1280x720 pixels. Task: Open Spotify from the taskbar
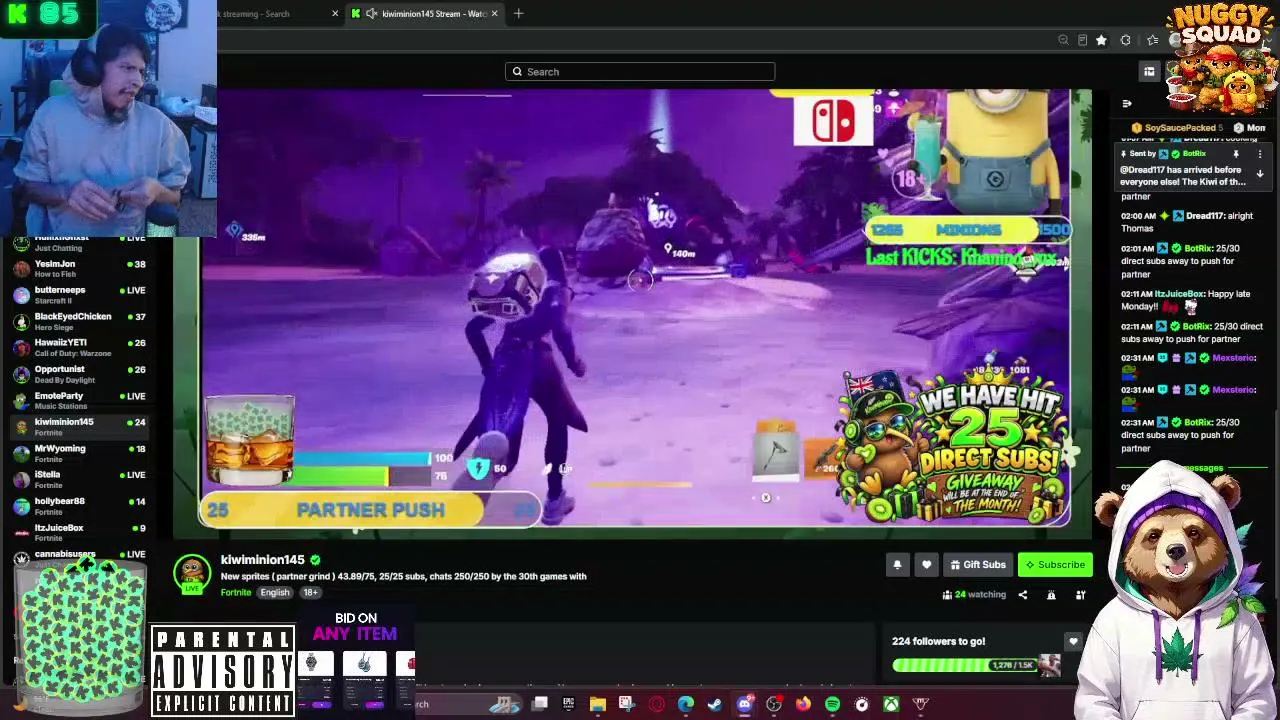pos(832,704)
